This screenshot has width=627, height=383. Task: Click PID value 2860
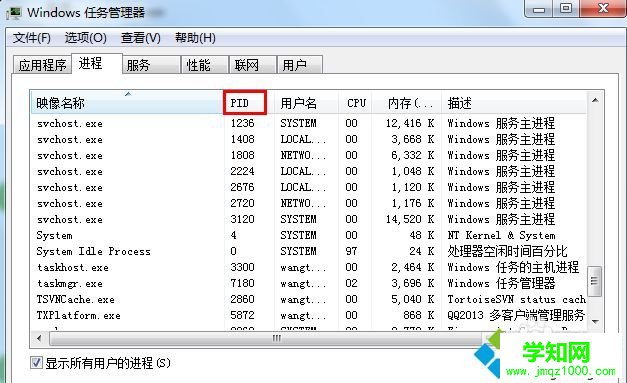pyautogui.click(x=242, y=299)
